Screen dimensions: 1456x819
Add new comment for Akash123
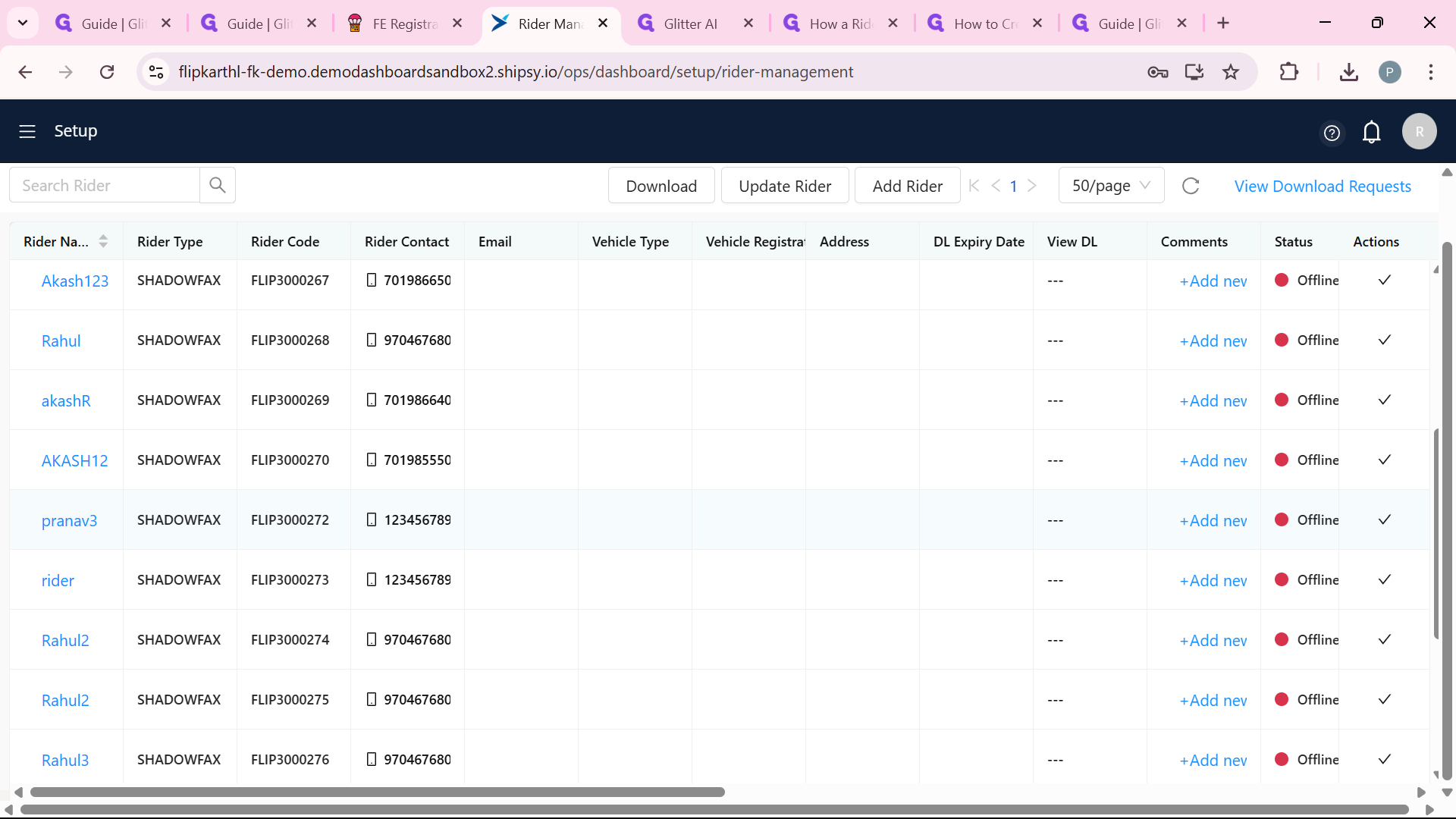click(x=1213, y=281)
